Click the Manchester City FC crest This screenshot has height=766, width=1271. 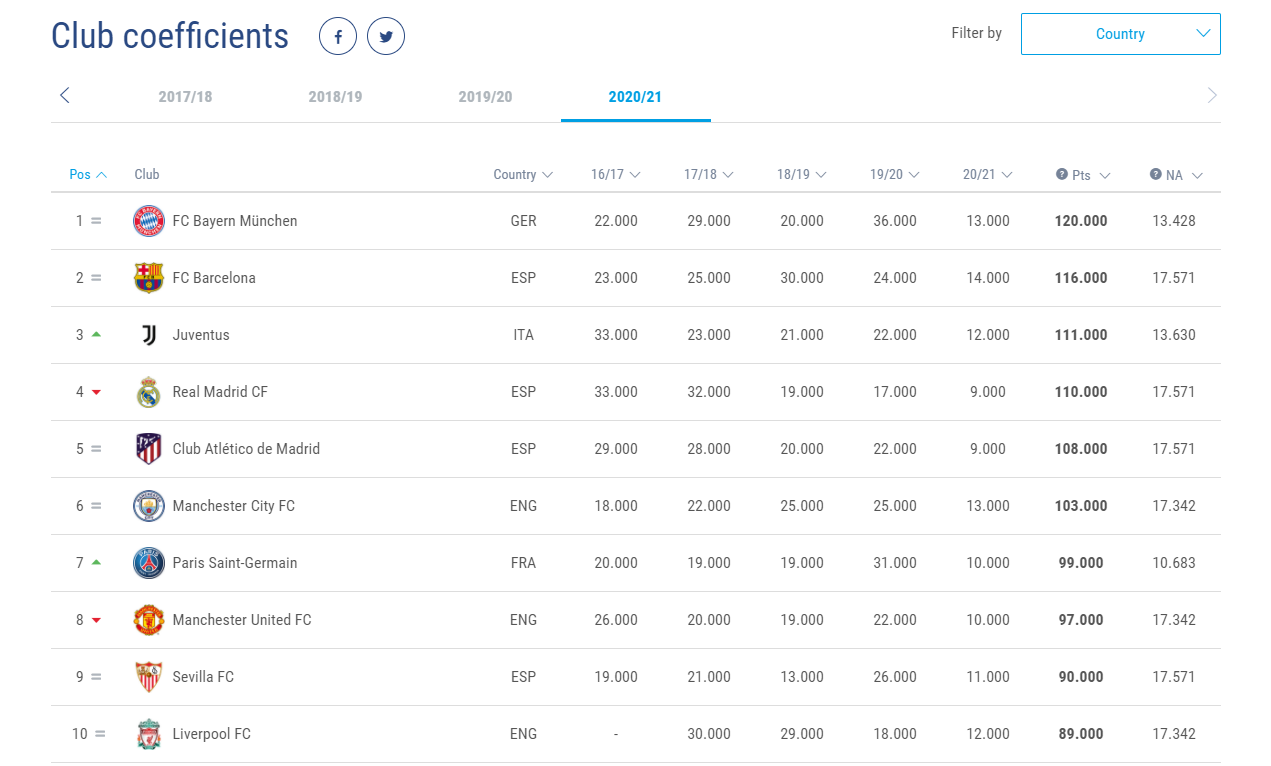coord(149,506)
